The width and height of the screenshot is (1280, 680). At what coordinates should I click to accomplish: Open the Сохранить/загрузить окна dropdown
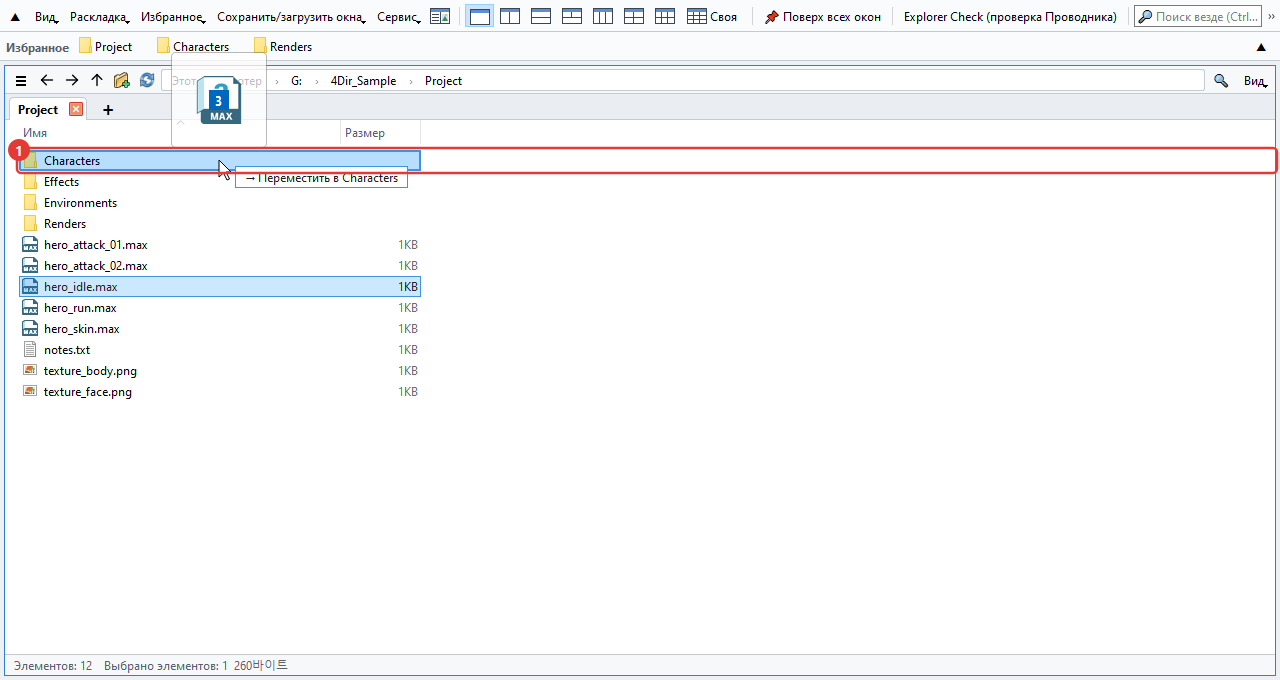[x=291, y=17]
